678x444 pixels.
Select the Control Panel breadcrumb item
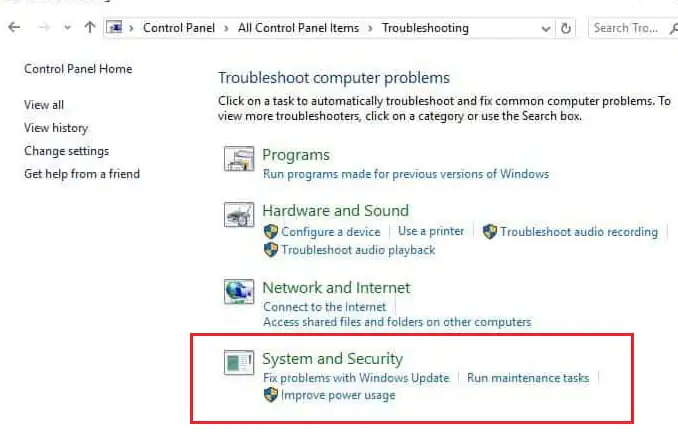click(180, 28)
